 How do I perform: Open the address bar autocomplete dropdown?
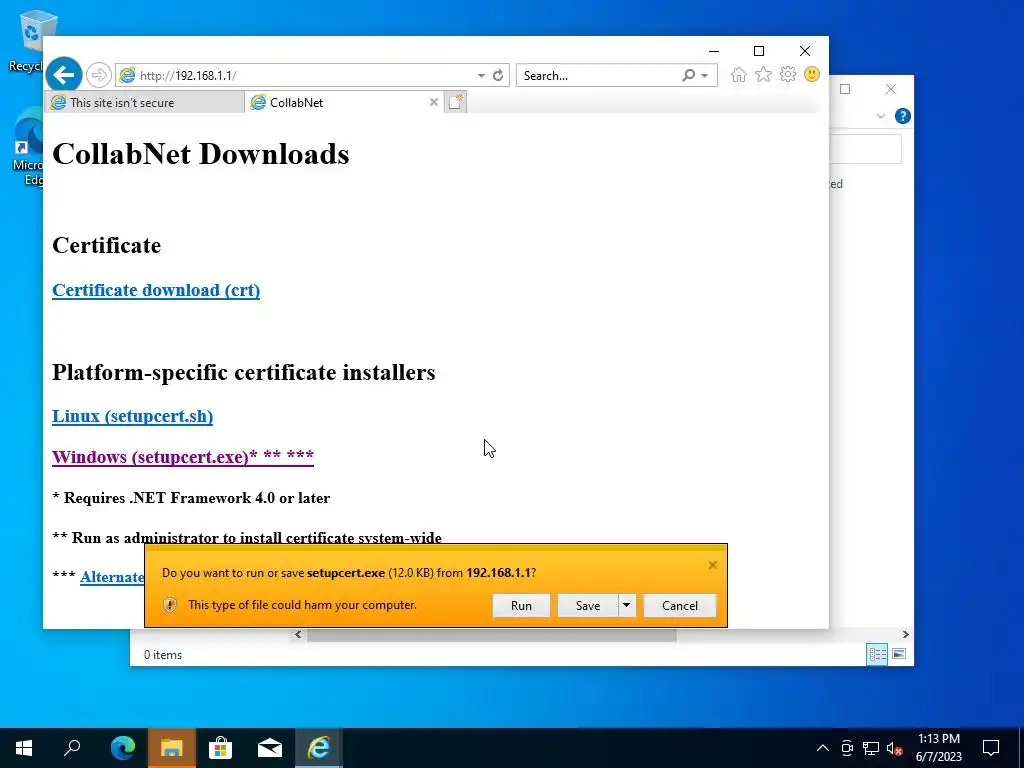pyautogui.click(x=481, y=76)
